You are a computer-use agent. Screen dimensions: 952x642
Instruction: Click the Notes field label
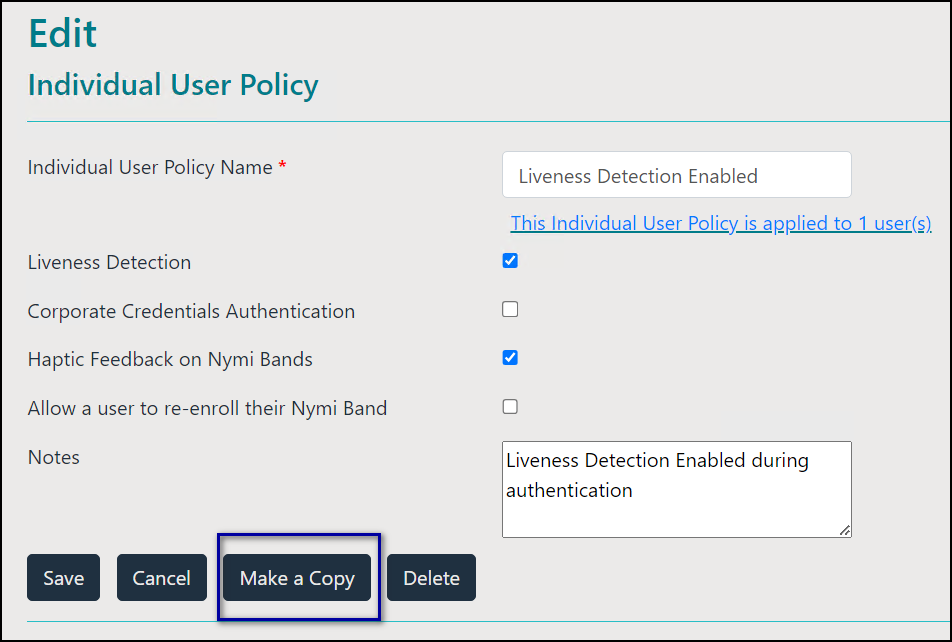coord(53,457)
